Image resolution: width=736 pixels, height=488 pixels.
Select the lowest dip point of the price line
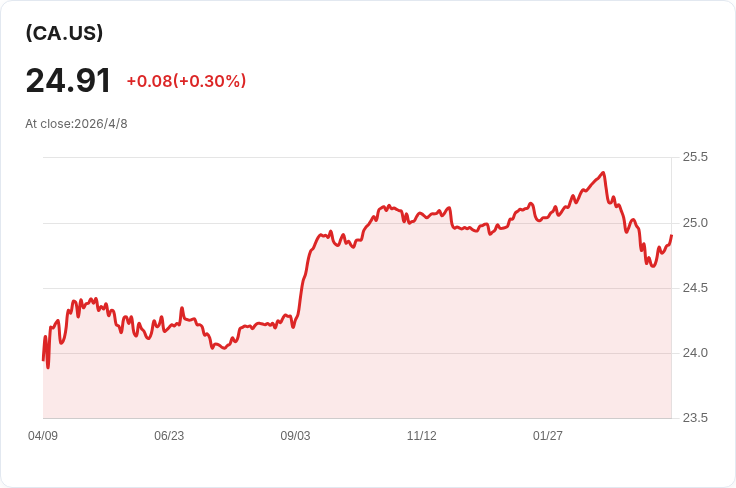pos(48,367)
